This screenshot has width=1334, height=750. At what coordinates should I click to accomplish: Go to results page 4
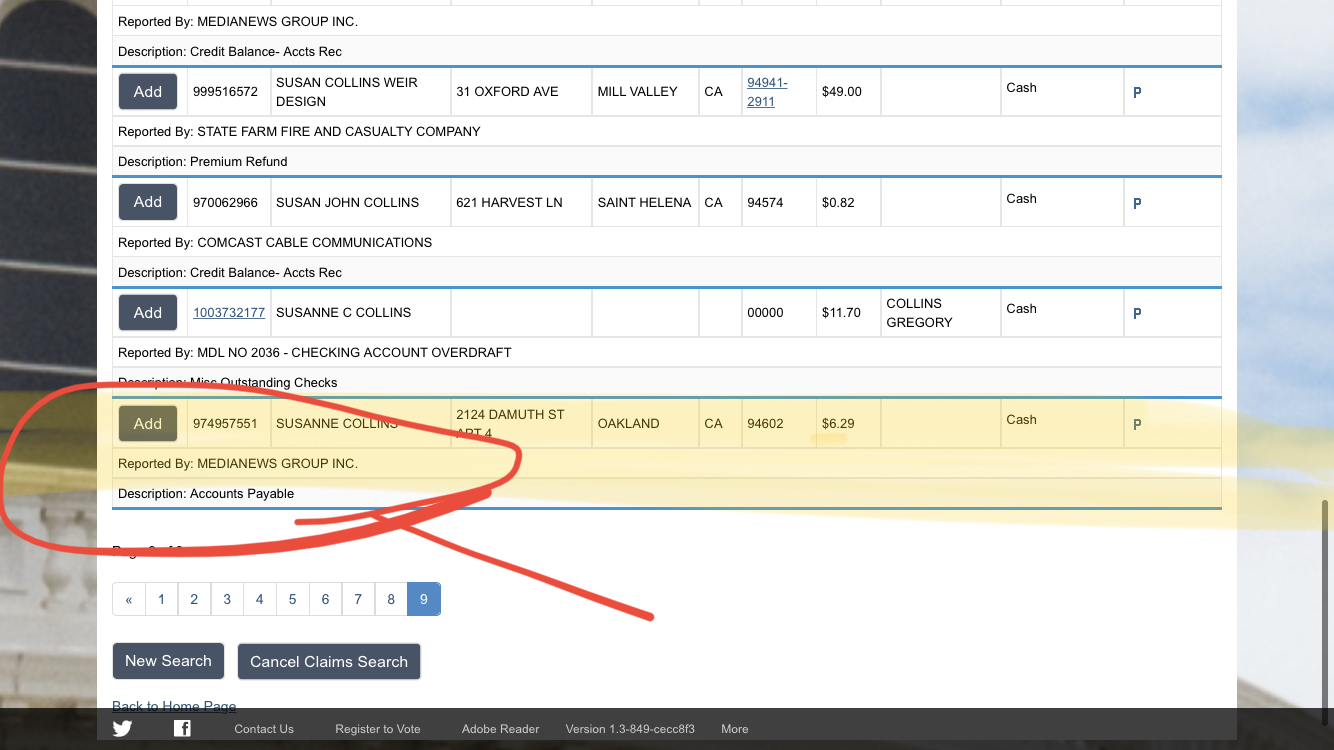260,599
